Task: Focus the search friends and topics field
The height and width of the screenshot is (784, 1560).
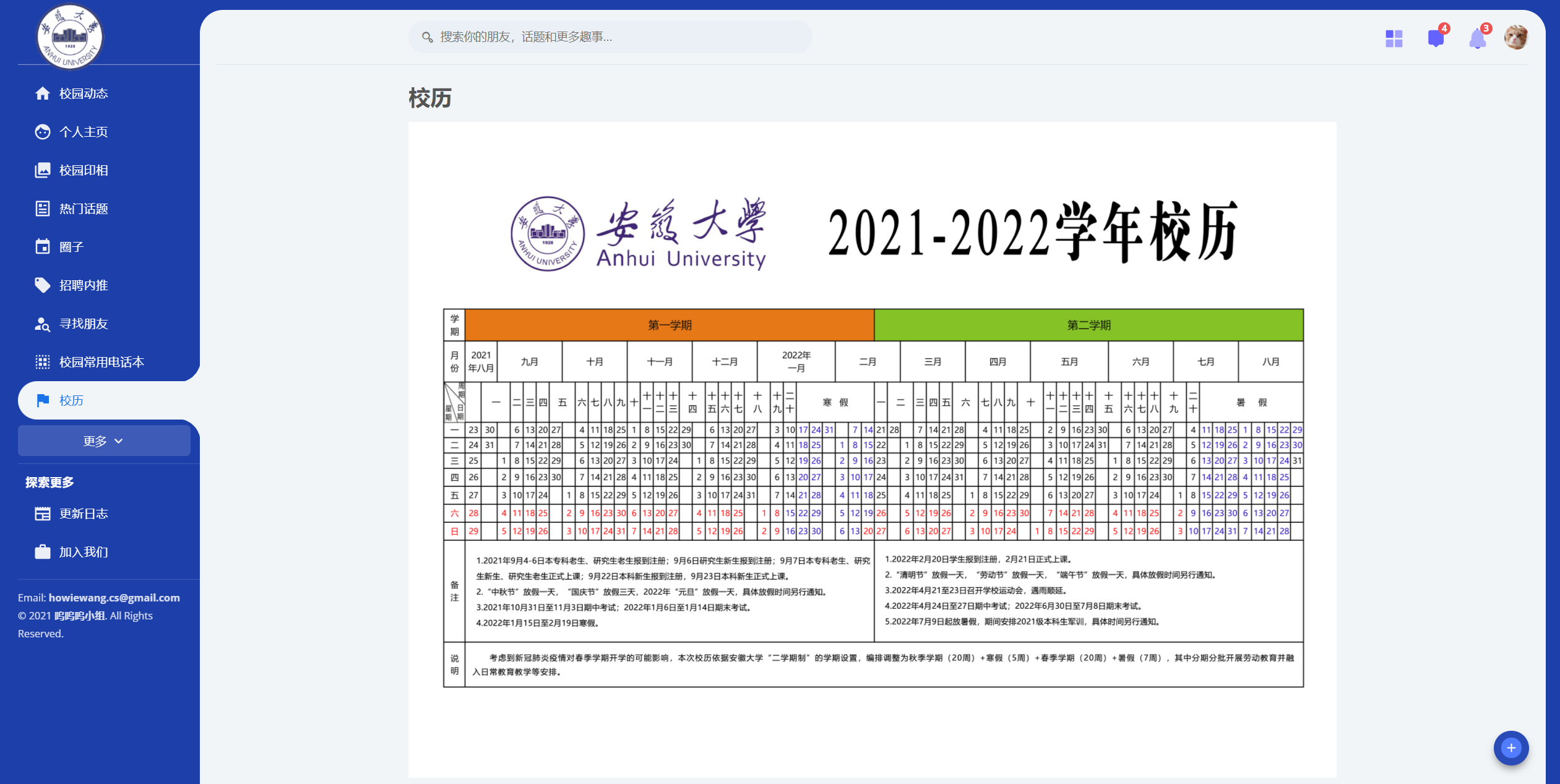Action: click(610, 37)
